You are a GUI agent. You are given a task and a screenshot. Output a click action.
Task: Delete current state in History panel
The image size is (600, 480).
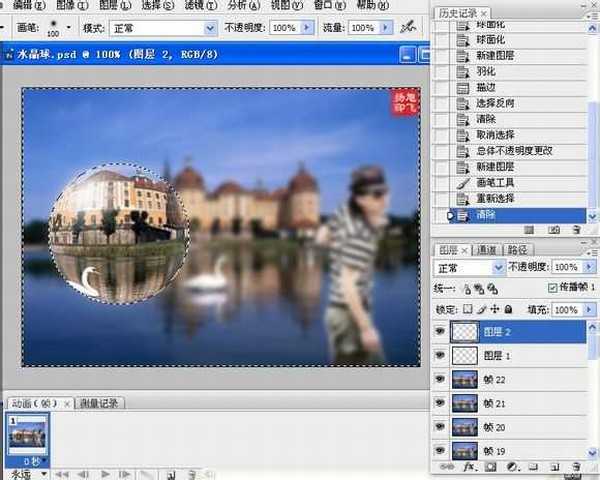tap(575, 230)
